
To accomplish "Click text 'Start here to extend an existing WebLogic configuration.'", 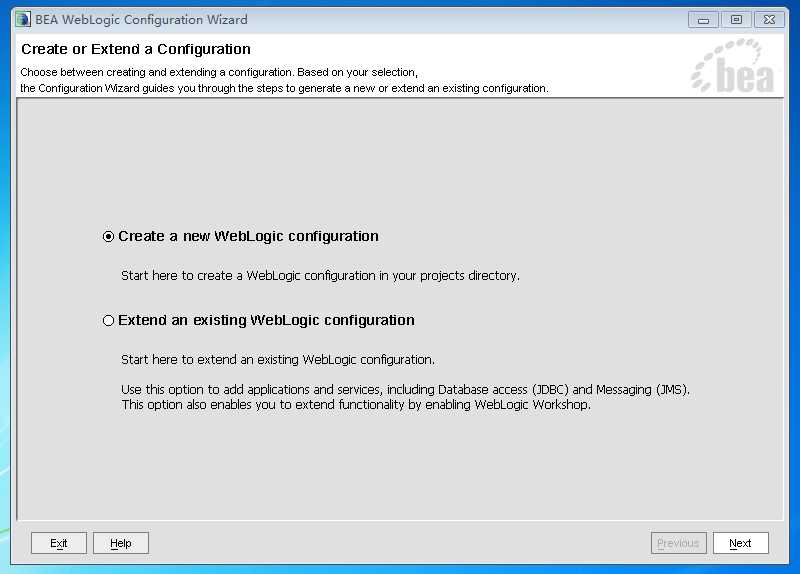I will click(x=278, y=360).
